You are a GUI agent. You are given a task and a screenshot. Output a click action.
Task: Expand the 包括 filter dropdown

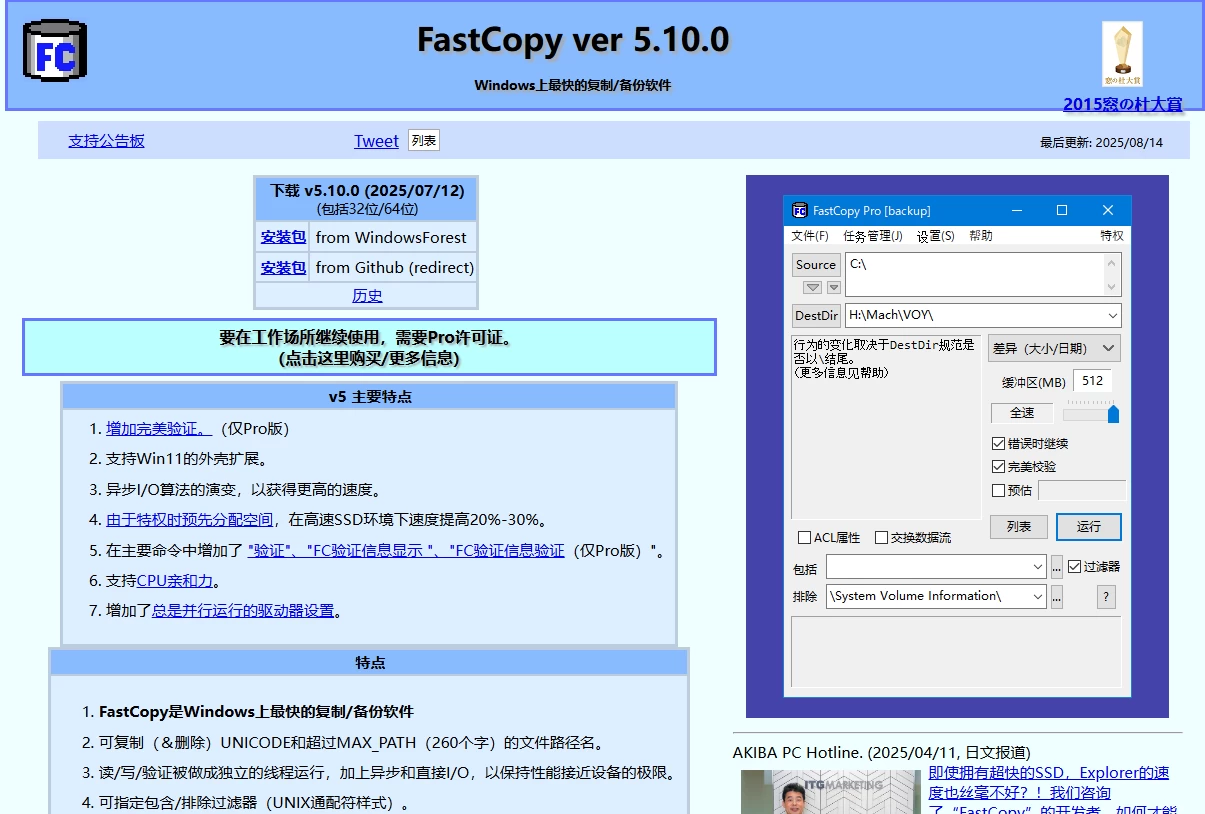point(1037,567)
